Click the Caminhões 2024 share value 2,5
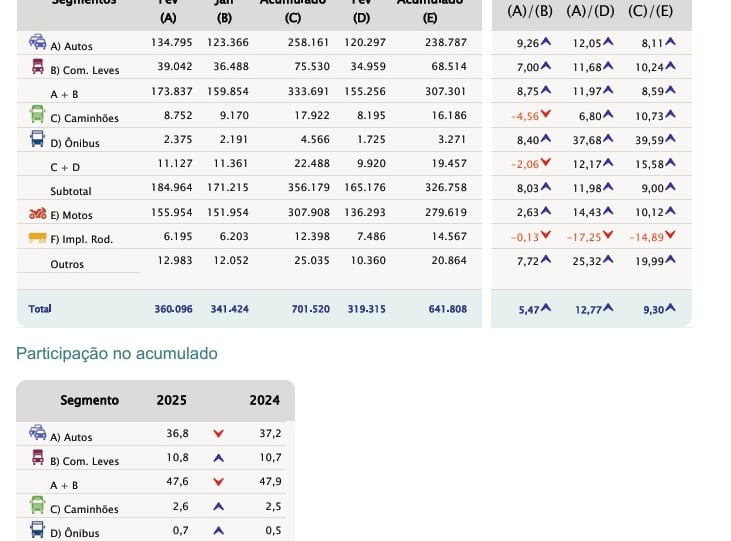 pos(273,506)
